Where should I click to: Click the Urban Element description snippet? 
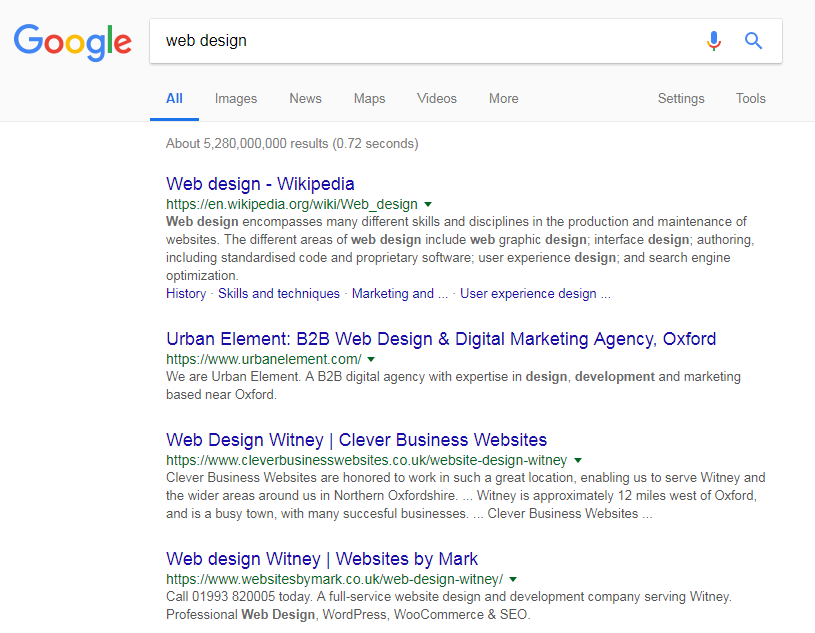[453, 386]
